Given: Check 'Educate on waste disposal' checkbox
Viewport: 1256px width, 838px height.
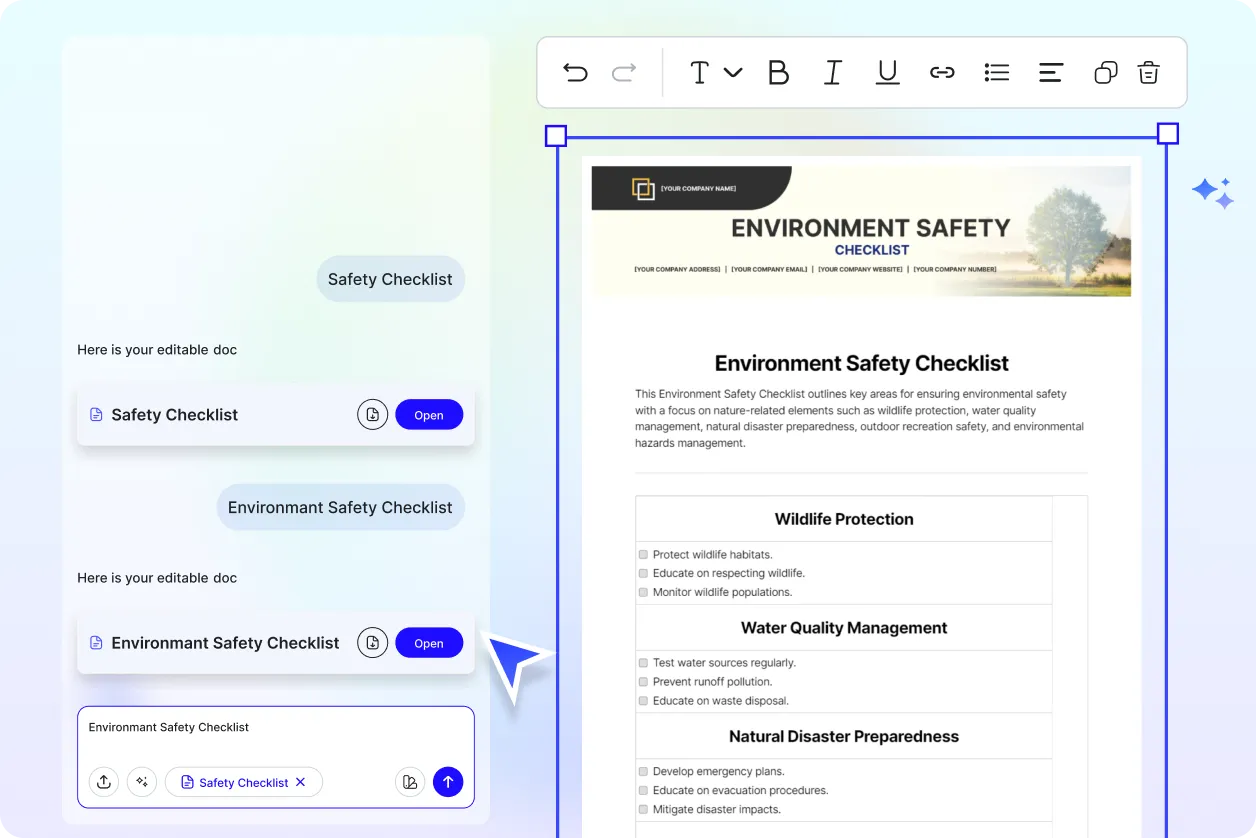Looking at the screenshot, I should pyautogui.click(x=644, y=701).
